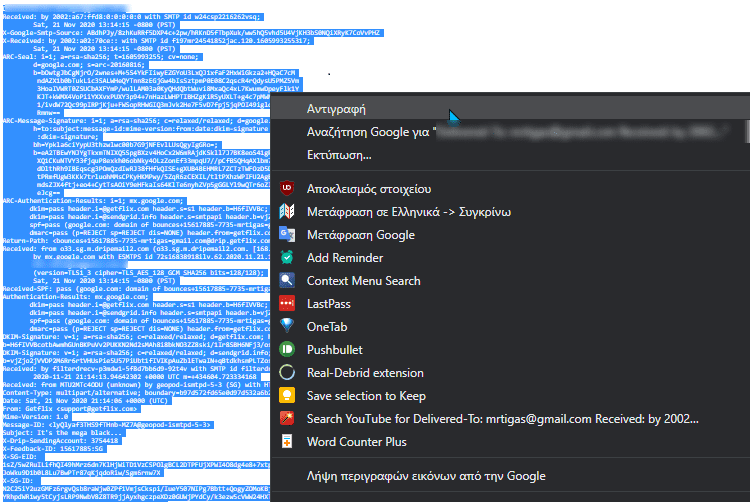Select Αναζήτηση Google για selected text
The image size is (750, 502).
(510, 132)
